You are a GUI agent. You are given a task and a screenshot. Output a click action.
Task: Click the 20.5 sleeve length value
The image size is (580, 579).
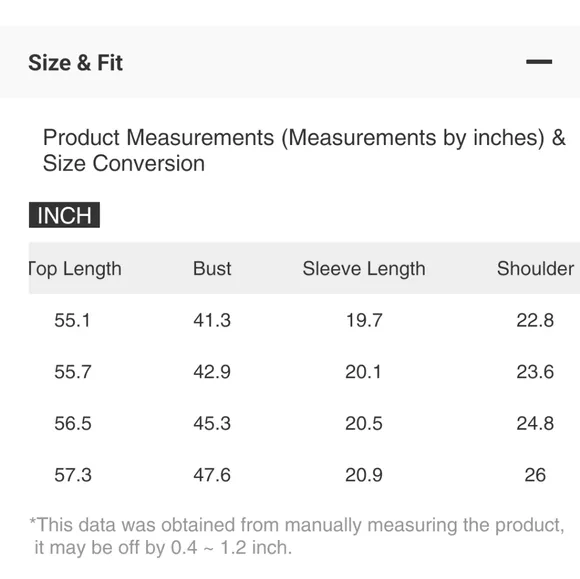pos(364,423)
